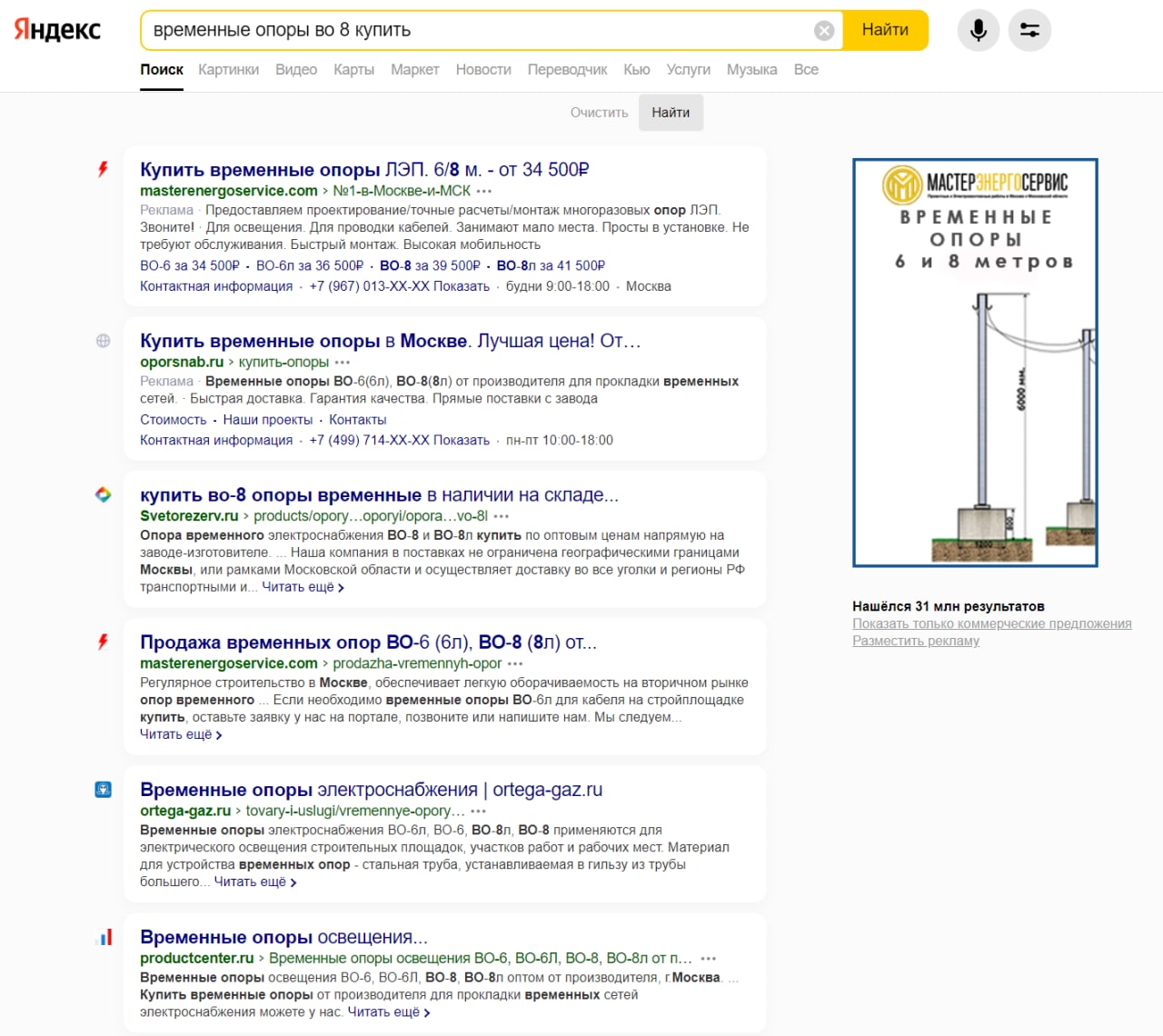Viewport: 1163px width, 1036px height.
Task: Expand Читать ещё in productcenter.ru snippet
Action: tap(389, 1011)
